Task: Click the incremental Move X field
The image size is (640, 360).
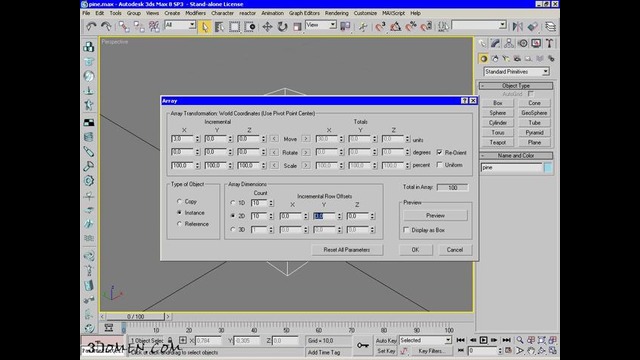Action: point(182,139)
